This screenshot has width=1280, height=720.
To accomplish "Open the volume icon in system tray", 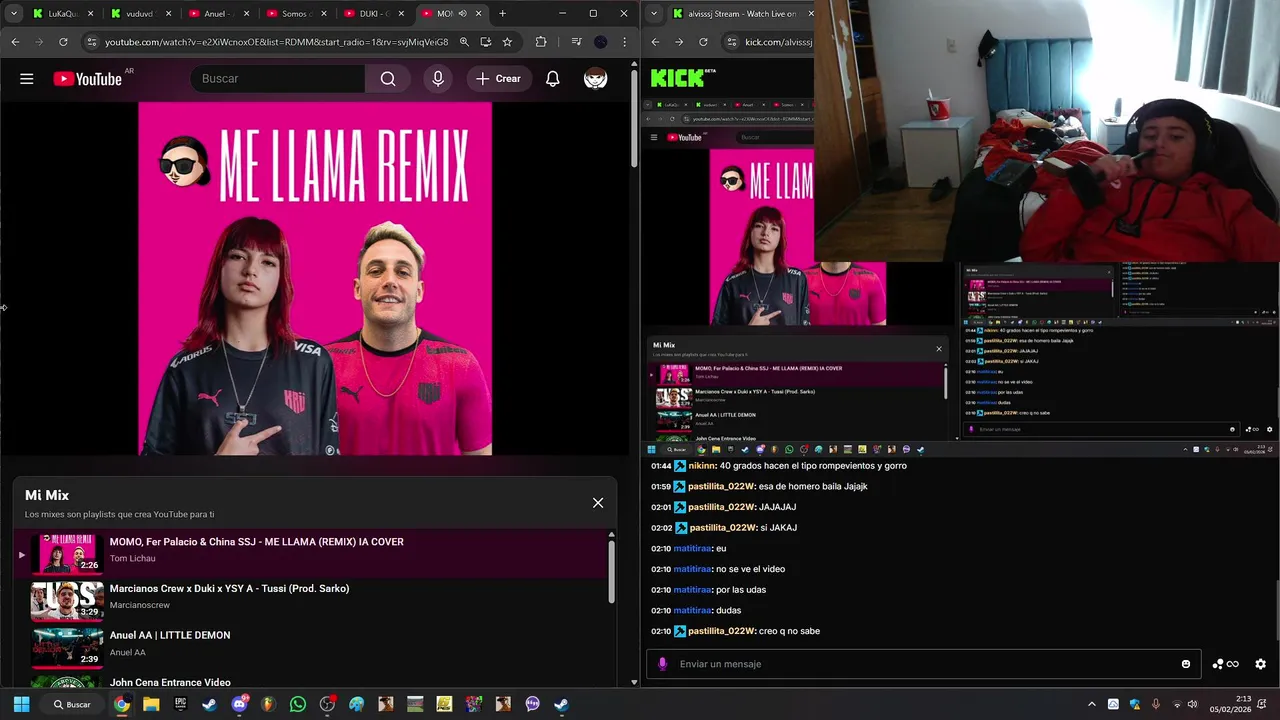I will click(x=1192, y=704).
